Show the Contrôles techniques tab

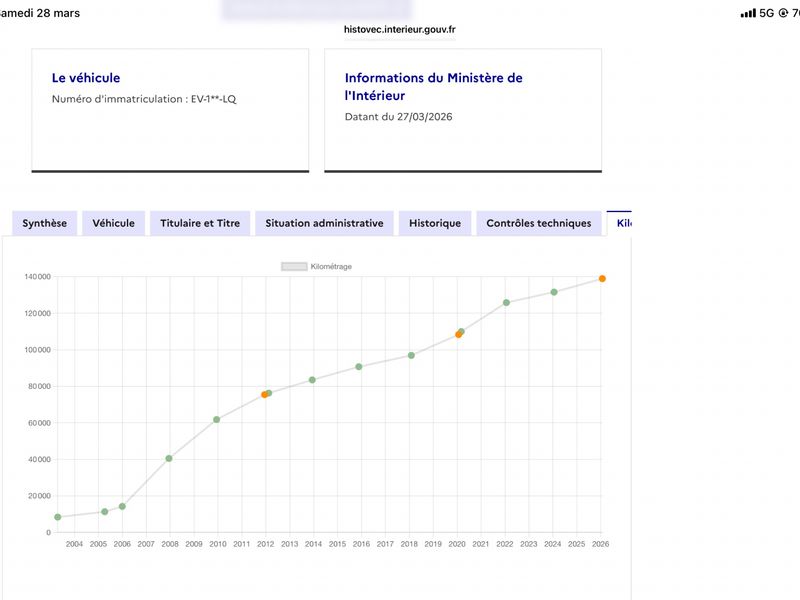539,223
